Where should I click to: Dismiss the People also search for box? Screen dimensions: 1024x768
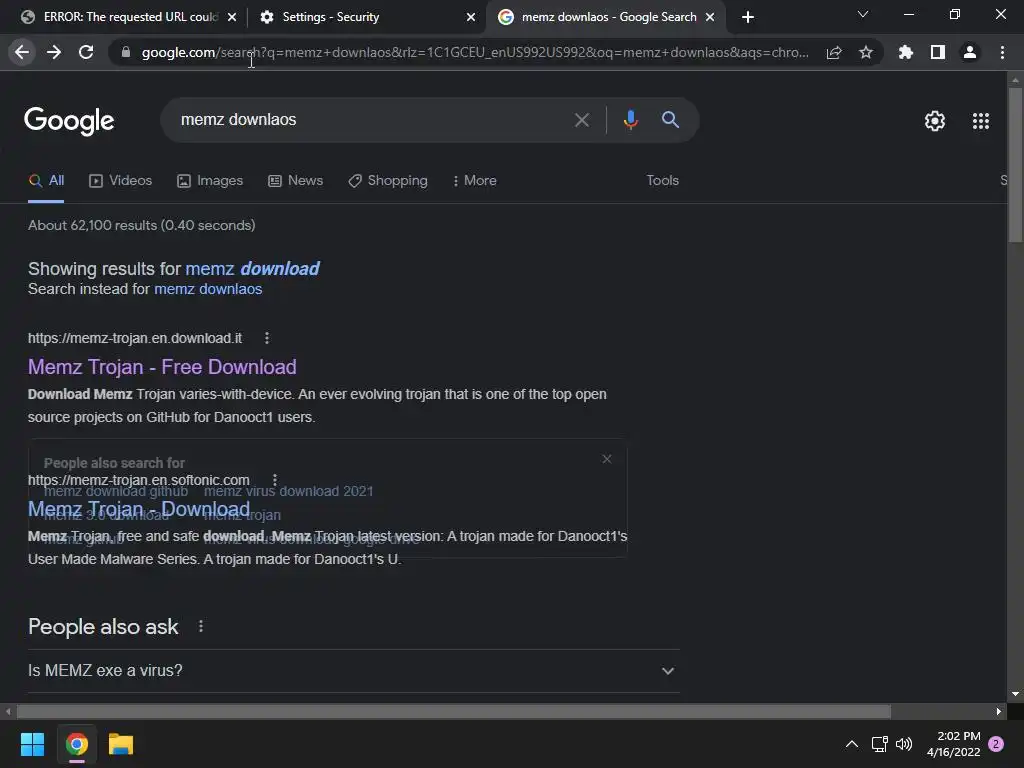607,459
